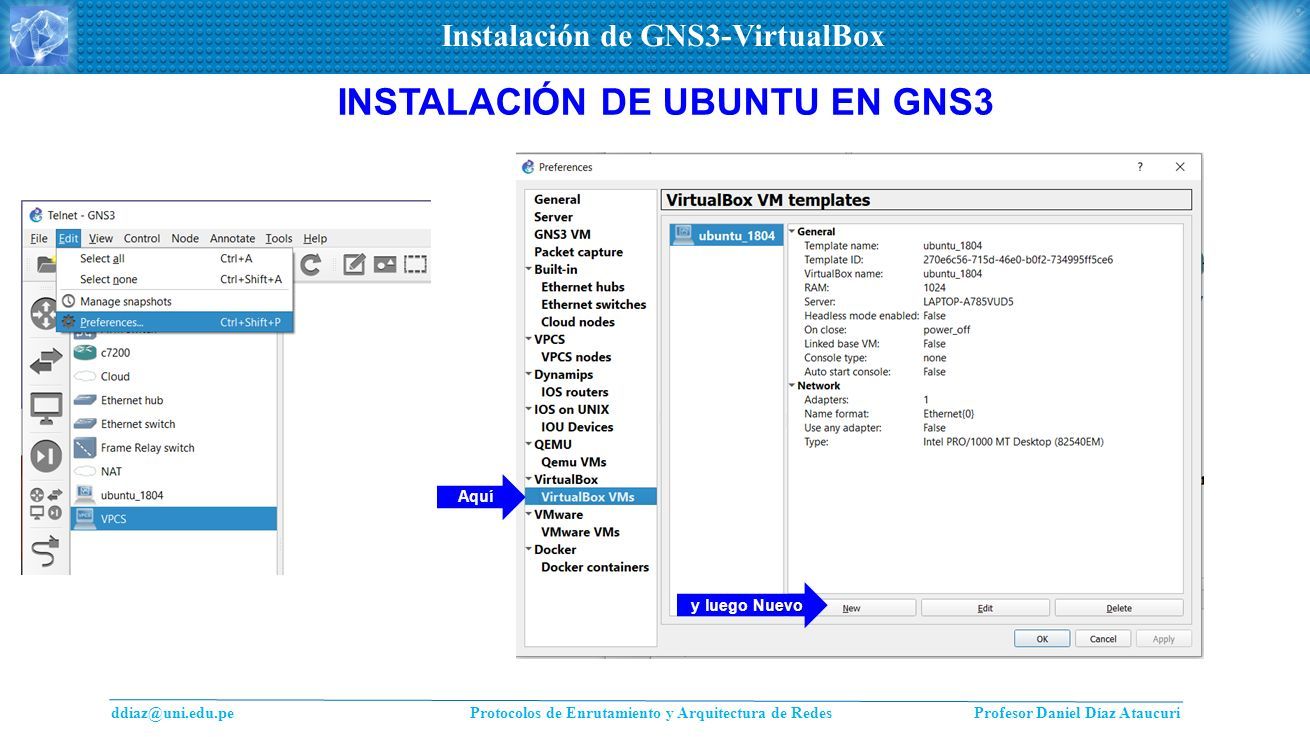Select the insert picture tool
Screen dimensions: 1310x737
coord(385,265)
